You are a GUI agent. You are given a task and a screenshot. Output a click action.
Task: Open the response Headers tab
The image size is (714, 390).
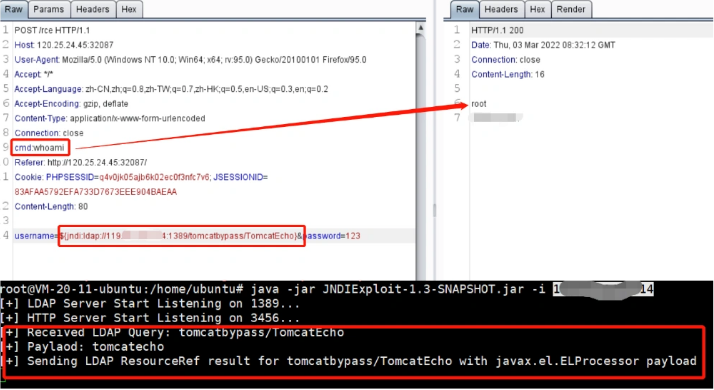point(501,9)
